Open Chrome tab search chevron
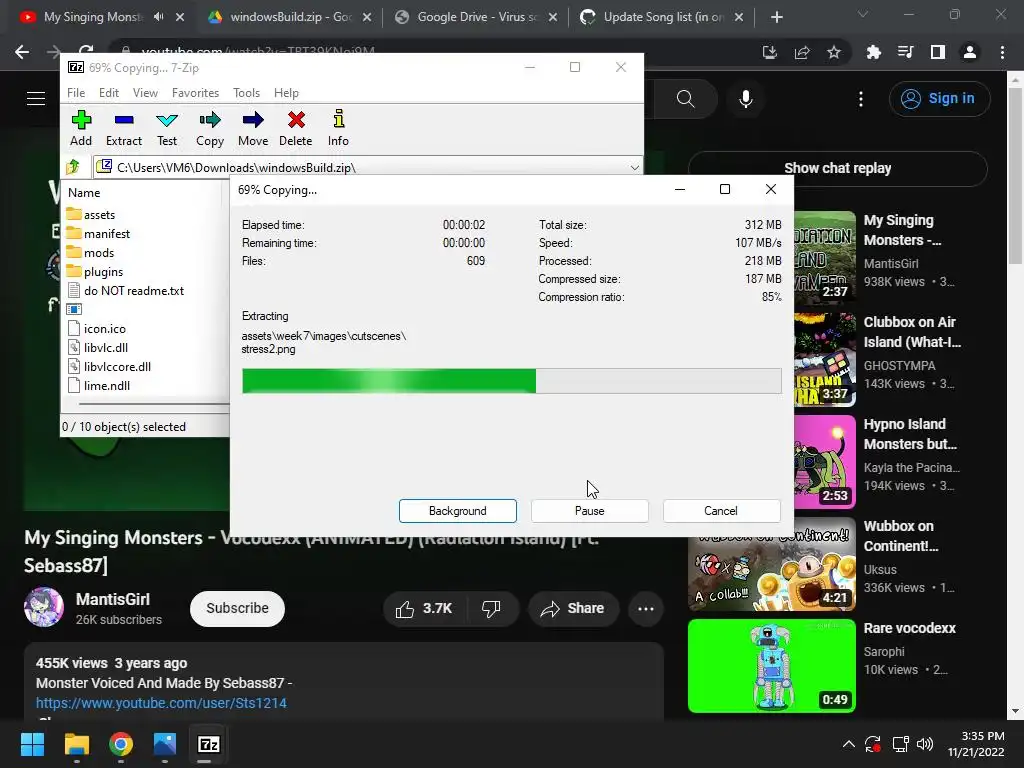1024x768 pixels. tap(862, 14)
